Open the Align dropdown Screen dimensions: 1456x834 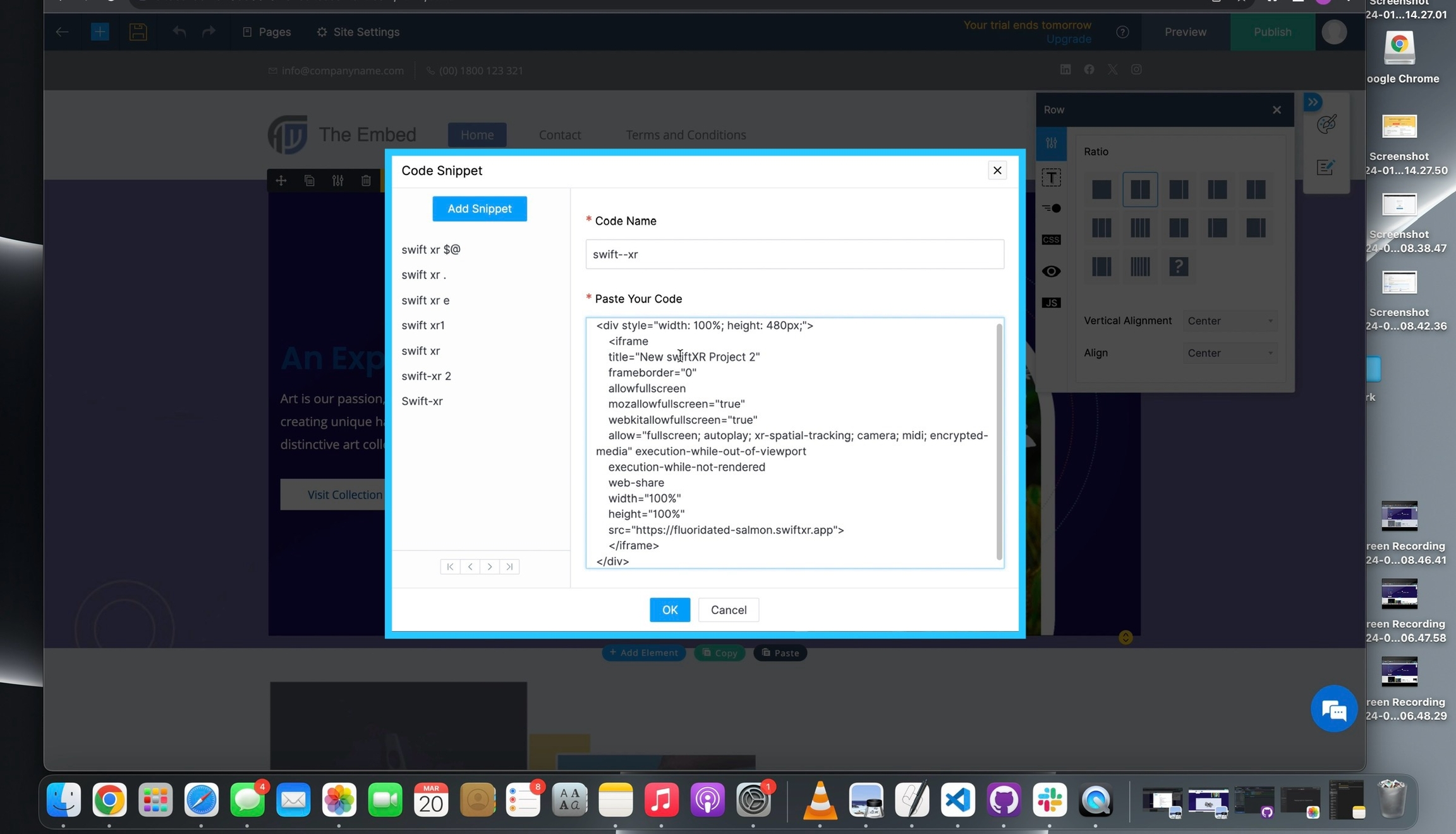(1229, 353)
